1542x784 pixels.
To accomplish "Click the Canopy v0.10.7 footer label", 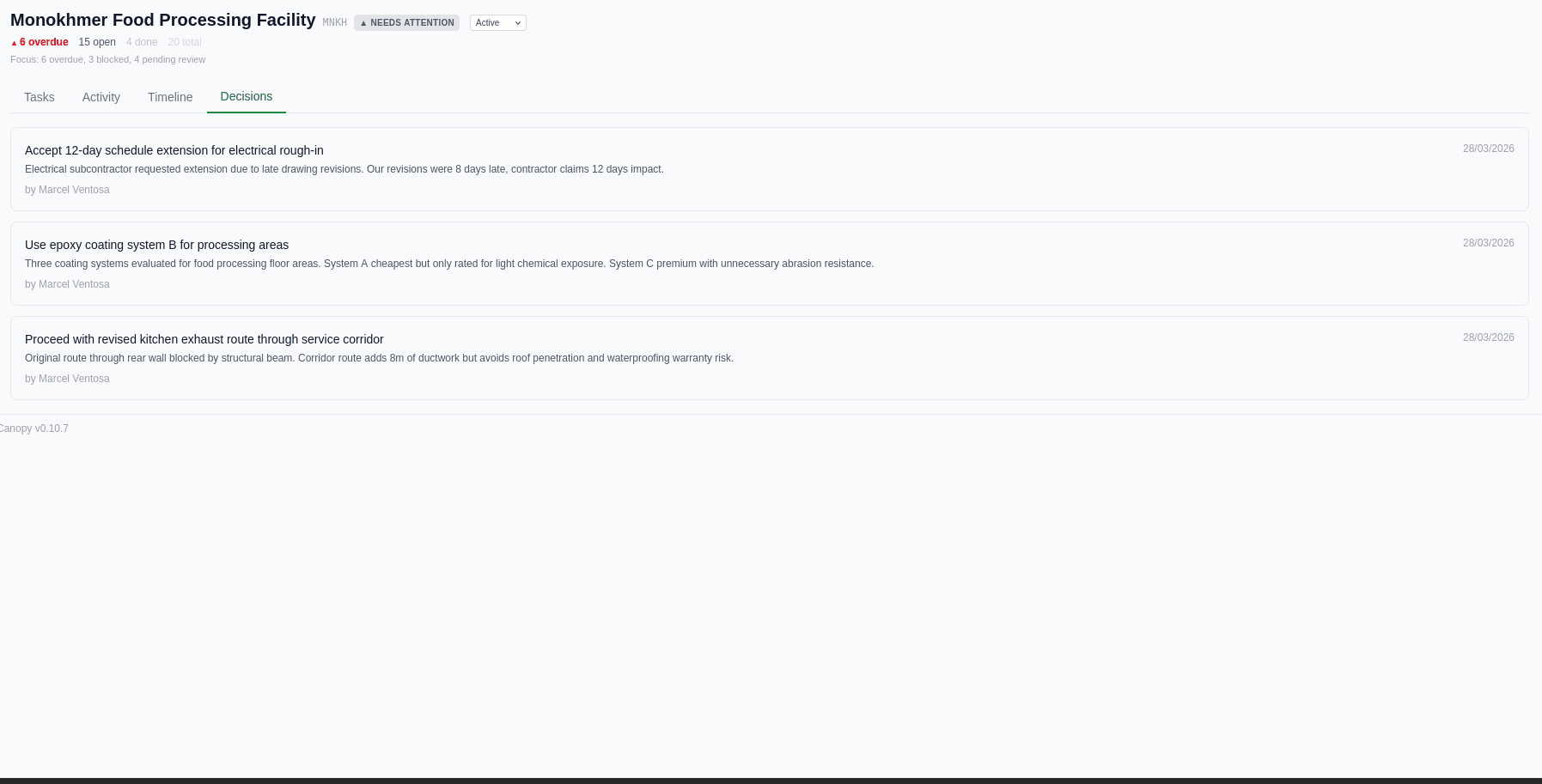I will [x=34, y=428].
